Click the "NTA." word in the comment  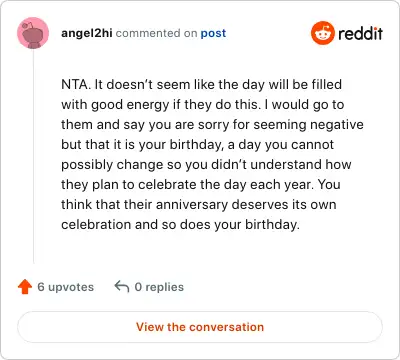coord(76,84)
